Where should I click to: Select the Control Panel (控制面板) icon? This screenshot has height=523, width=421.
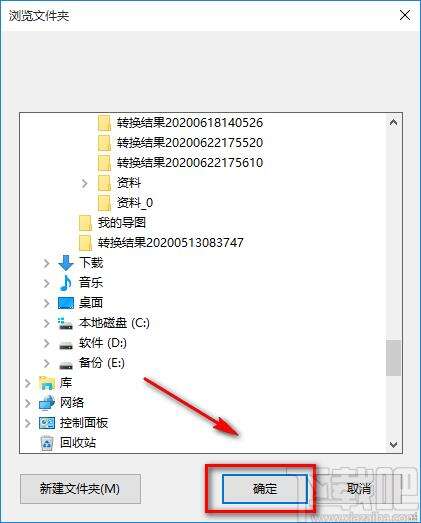[47, 423]
